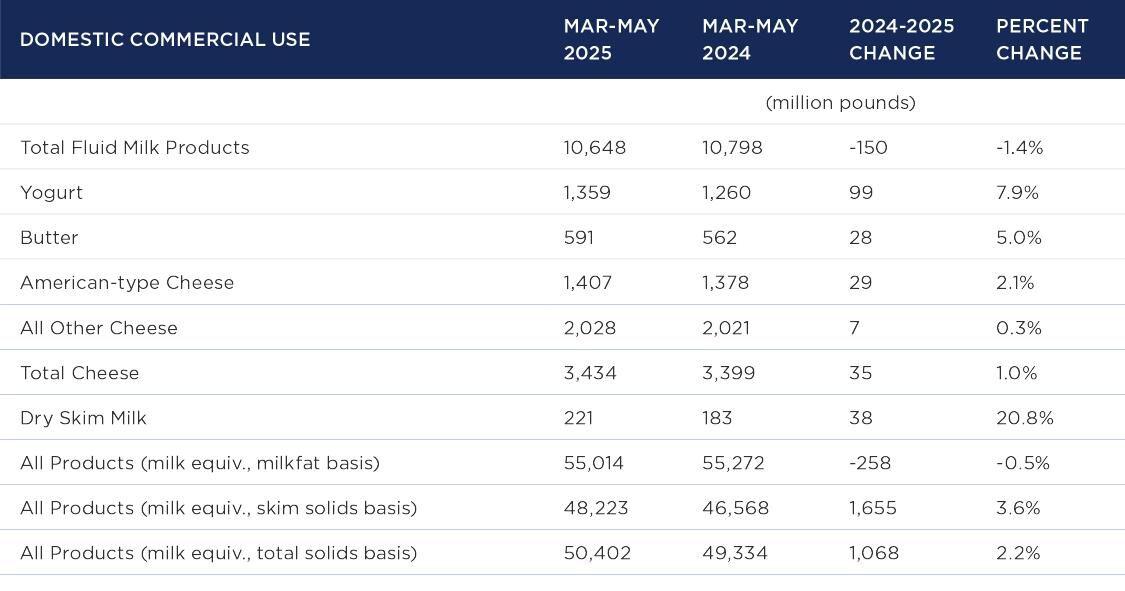Click the American-type Cheese row label
Viewport: 1125px width, 591px height.
point(127,283)
